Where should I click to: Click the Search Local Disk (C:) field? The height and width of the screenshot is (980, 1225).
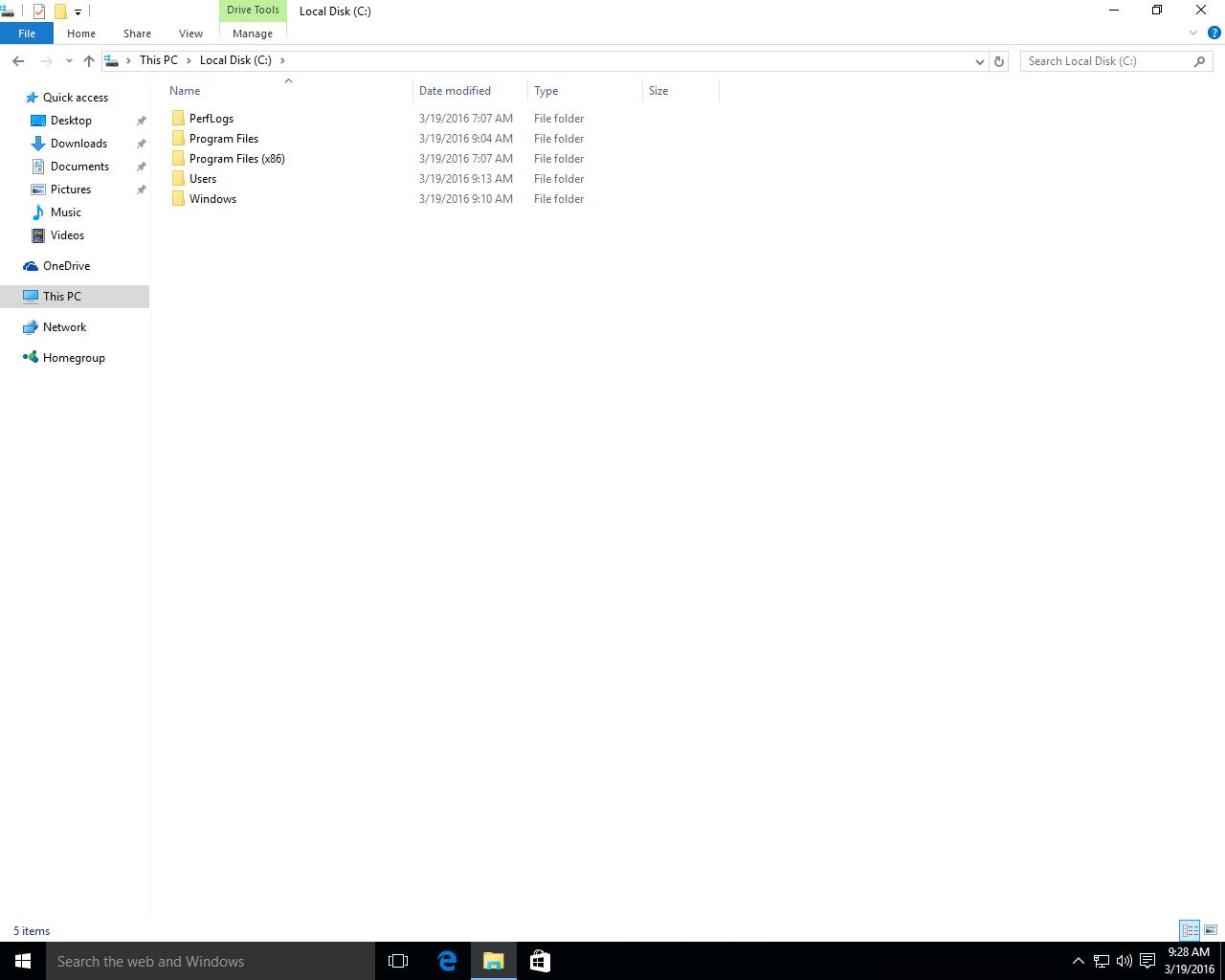point(1116,61)
